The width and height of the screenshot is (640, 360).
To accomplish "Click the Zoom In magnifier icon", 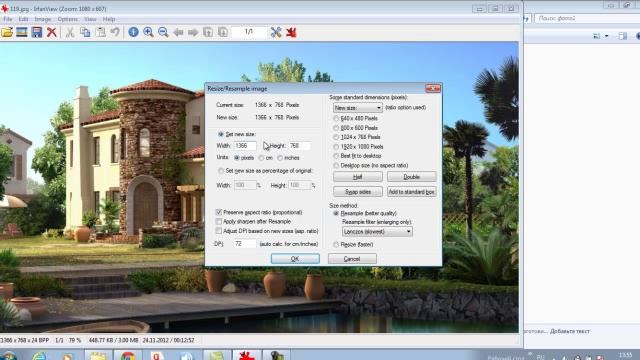I will pyautogui.click(x=148, y=32).
